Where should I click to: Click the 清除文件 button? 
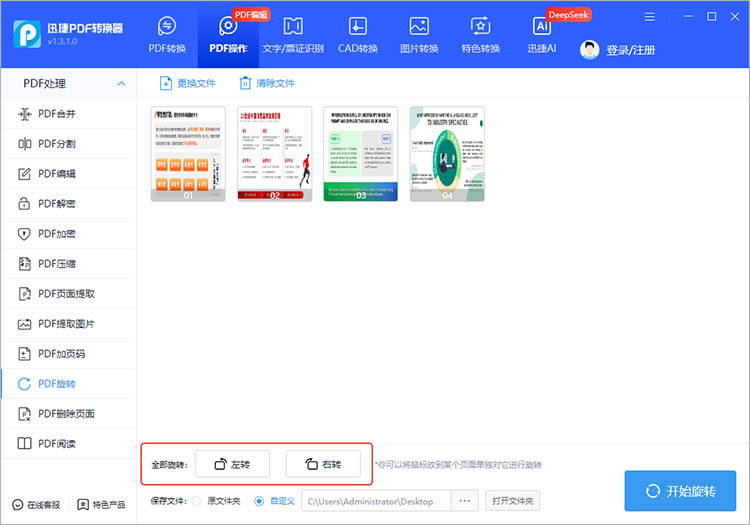click(x=267, y=83)
